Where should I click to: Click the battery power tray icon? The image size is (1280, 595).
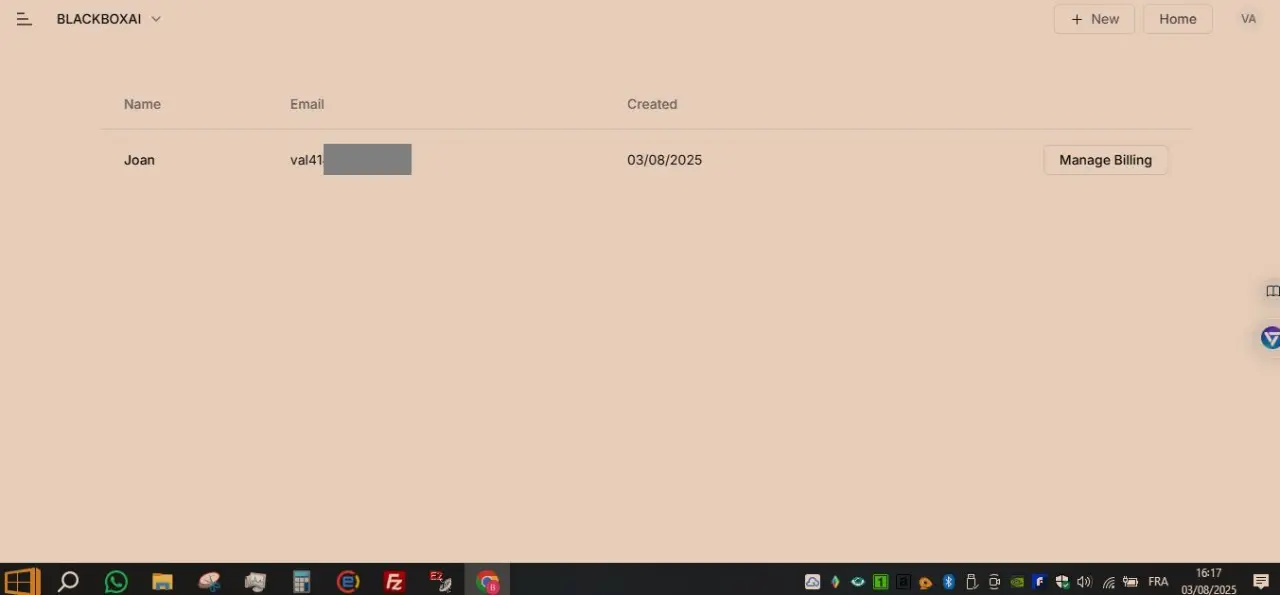pos(1131,581)
